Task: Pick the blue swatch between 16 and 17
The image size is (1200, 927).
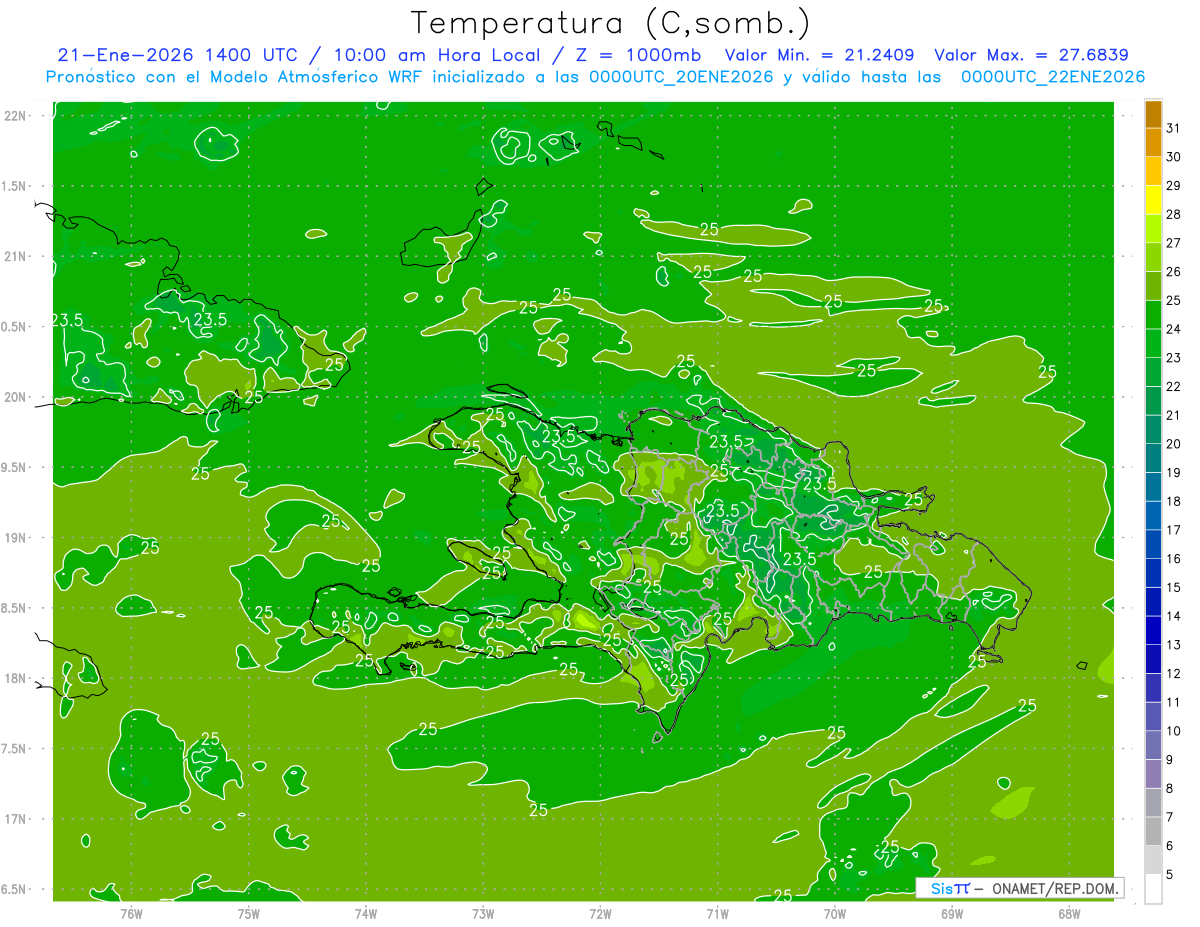Action: click(1153, 544)
